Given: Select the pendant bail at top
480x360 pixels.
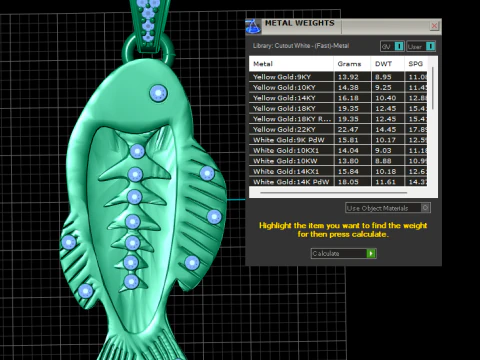Looking at the screenshot, I should [149, 27].
